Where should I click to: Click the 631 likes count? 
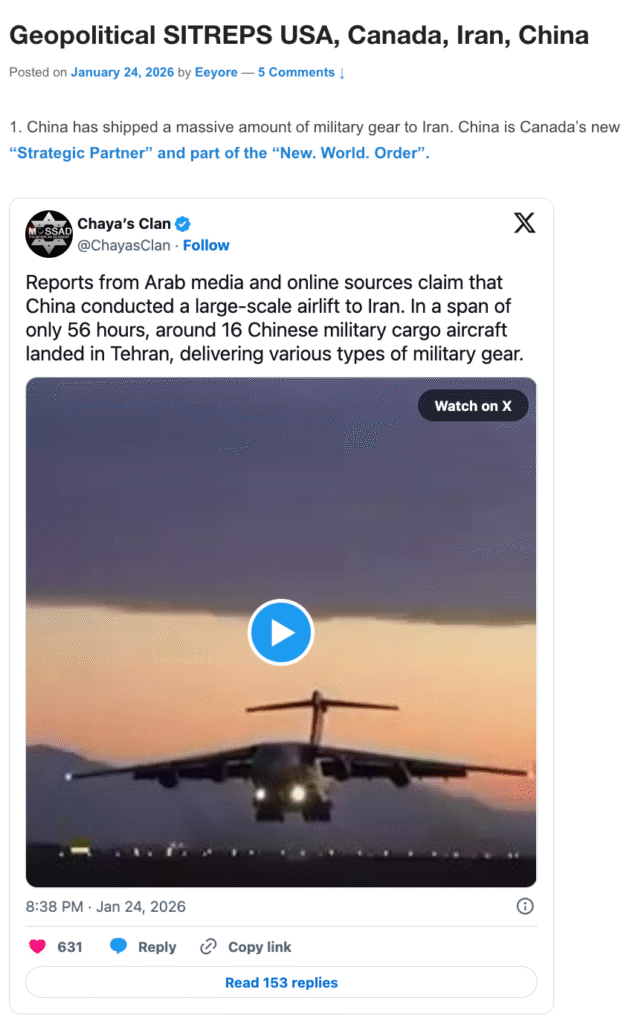tap(70, 947)
